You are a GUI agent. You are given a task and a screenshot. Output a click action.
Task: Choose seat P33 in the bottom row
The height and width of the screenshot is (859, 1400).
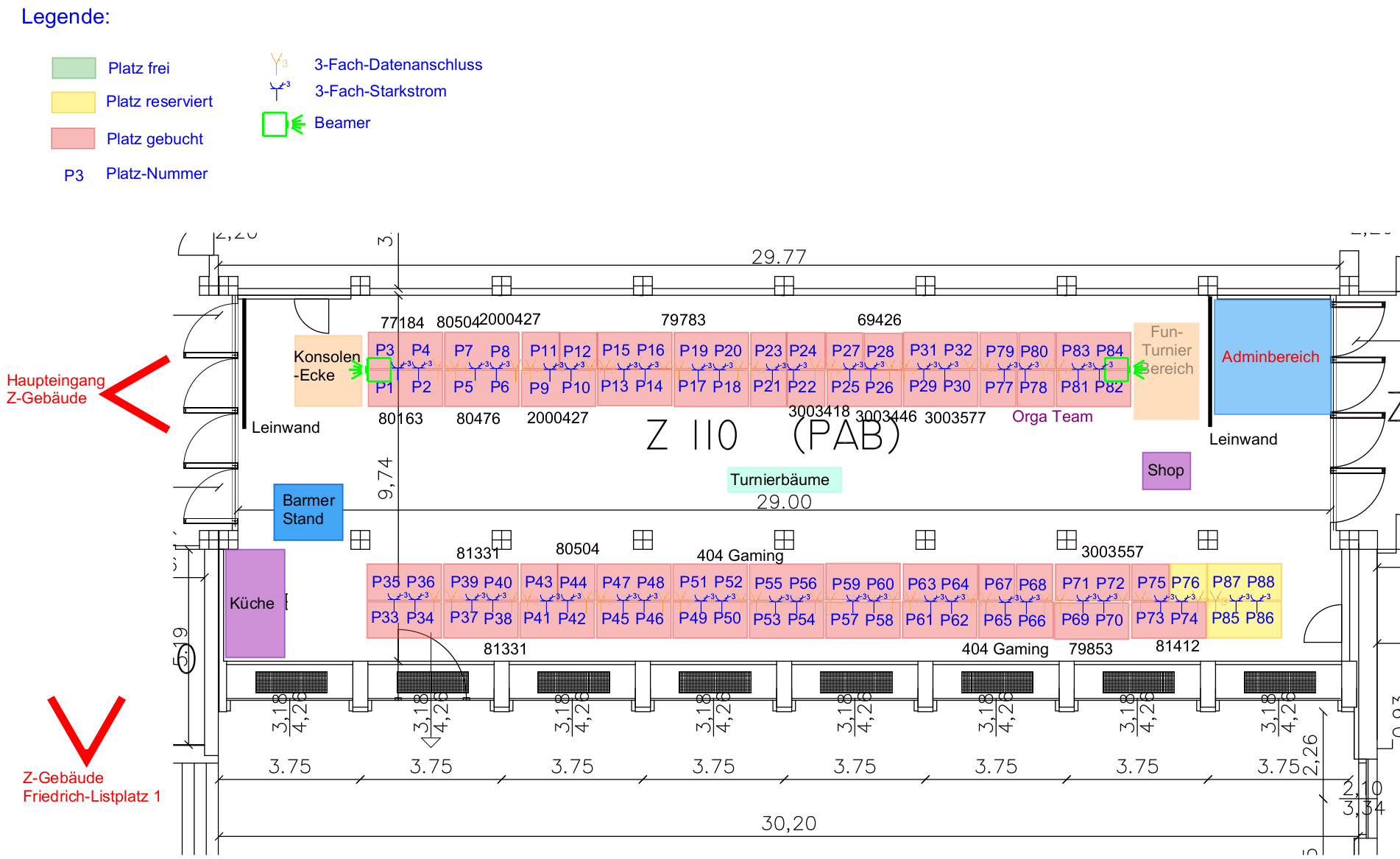click(x=384, y=618)
